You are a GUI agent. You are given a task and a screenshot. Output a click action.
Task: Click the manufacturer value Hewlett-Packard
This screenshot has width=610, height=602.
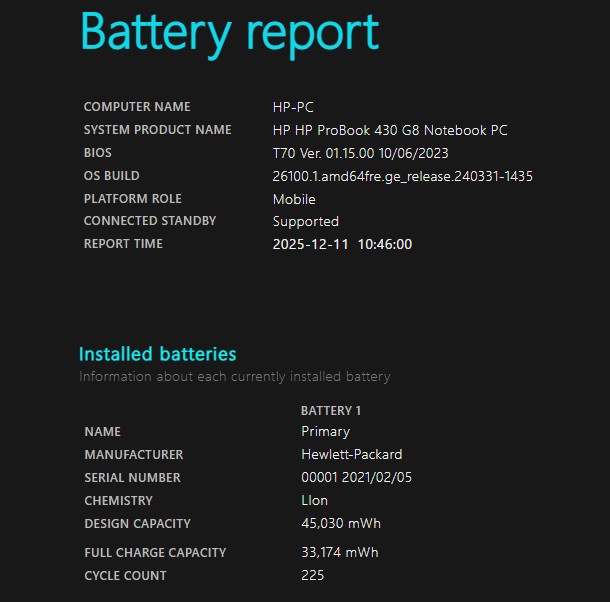(354, 455)
